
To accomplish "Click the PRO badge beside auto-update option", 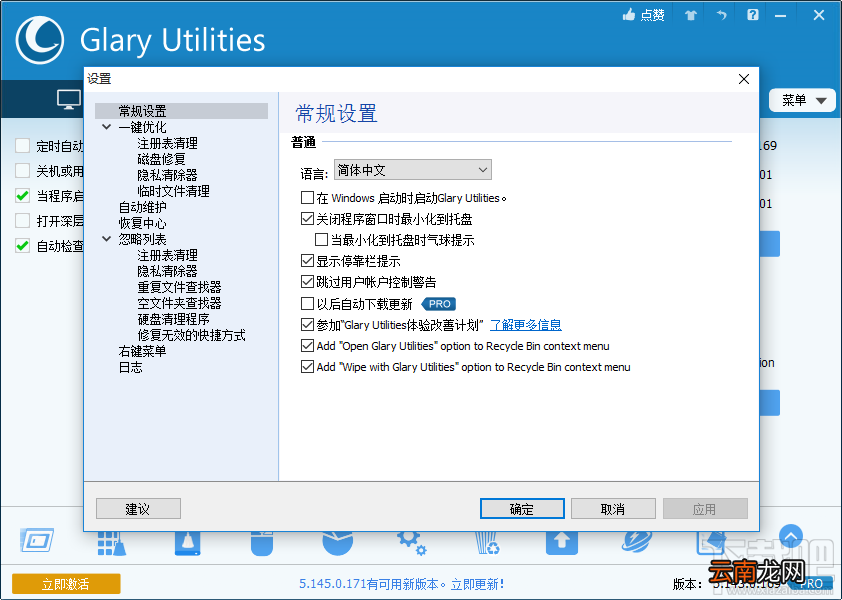I will tap(439, 304).
